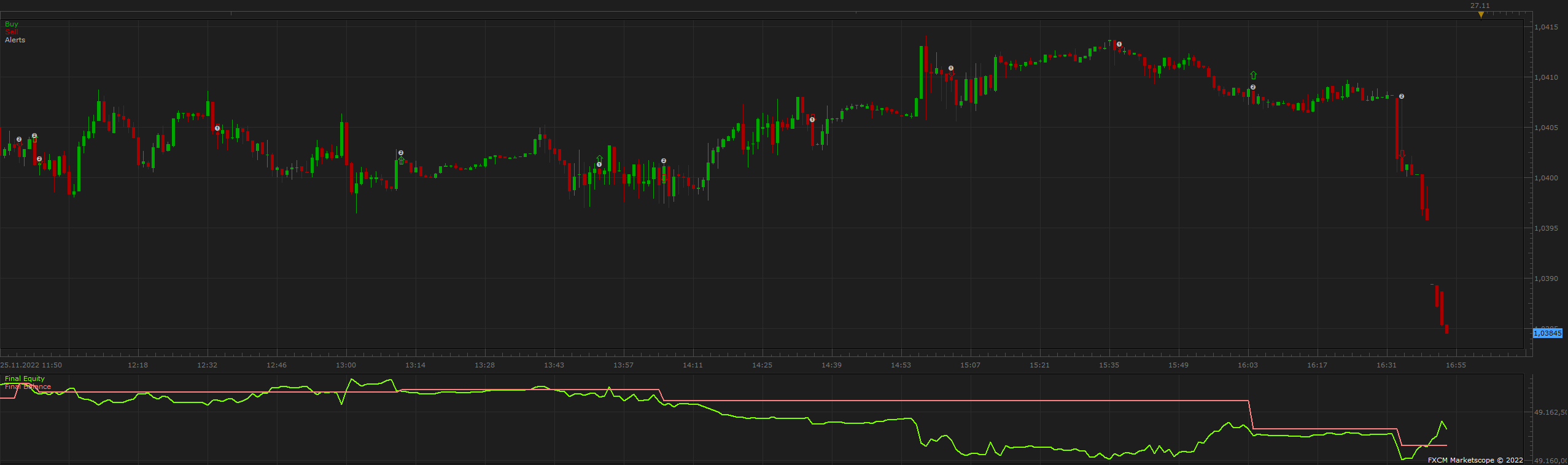Click price axis label 1,0415
This screenshot has width=1568, height=465.
[1546, 27]
